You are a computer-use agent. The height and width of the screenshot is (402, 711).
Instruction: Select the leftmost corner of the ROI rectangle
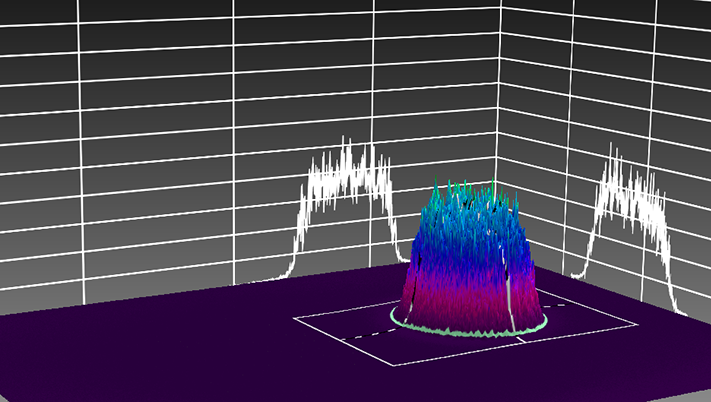tap(295, 319)
